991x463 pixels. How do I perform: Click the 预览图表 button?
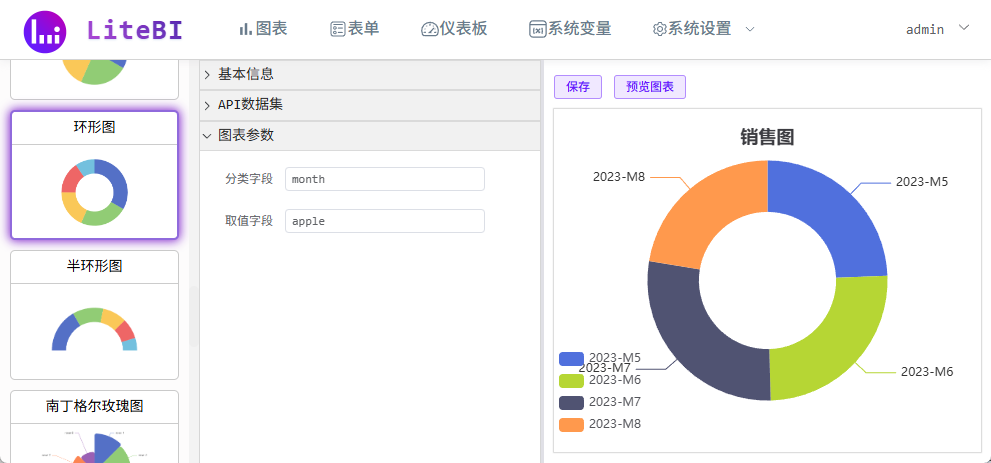[x=649, y=87]
